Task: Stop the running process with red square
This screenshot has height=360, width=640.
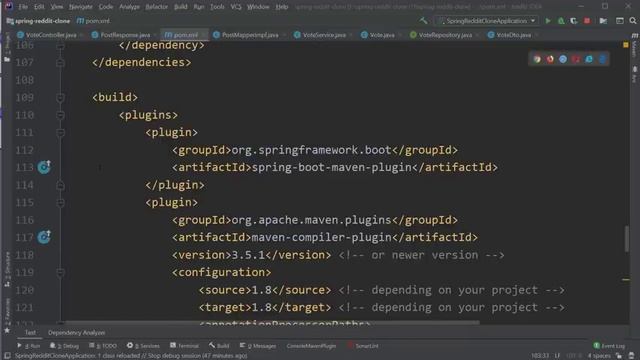Action: (x=587, y=20)
